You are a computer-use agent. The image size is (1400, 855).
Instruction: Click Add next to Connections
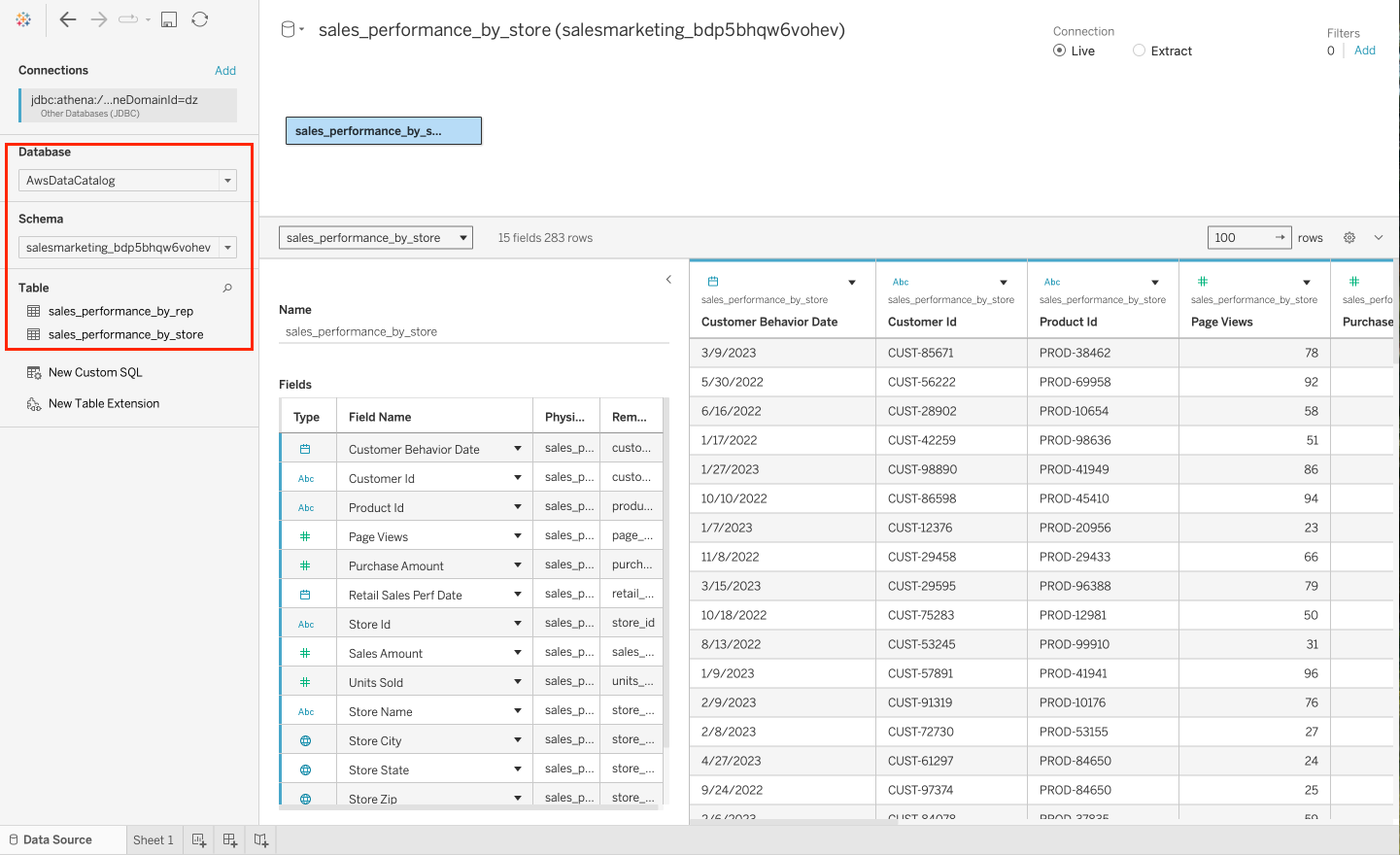point(224,70)
